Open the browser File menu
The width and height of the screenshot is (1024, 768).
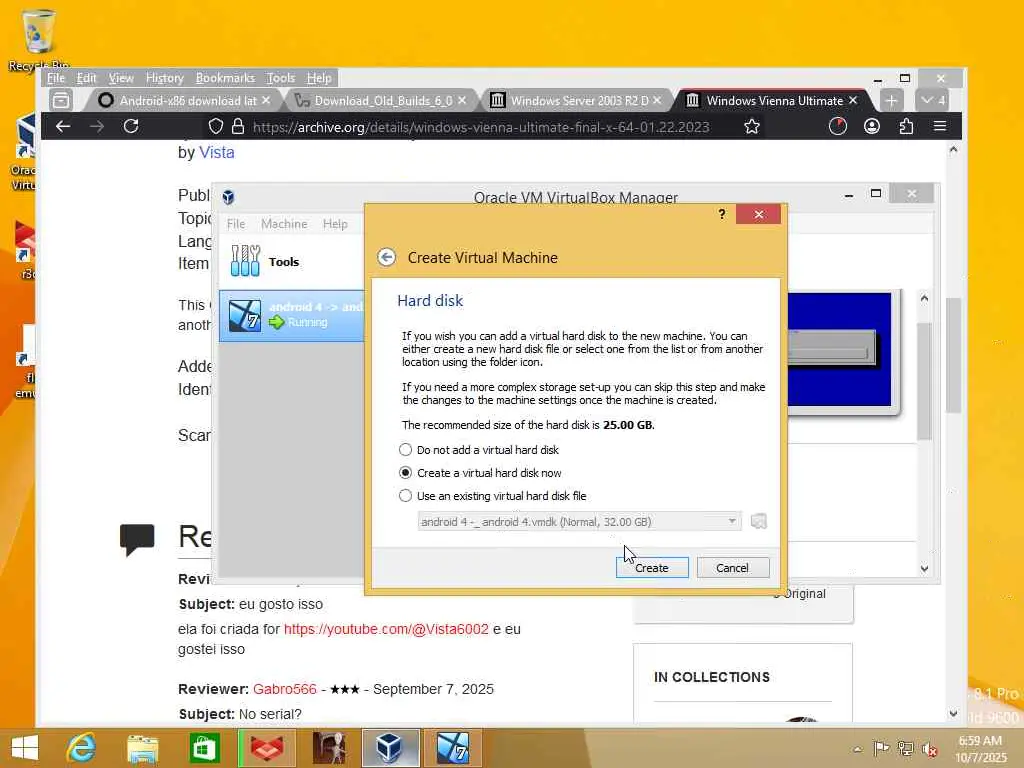click(x=56, y=78)
